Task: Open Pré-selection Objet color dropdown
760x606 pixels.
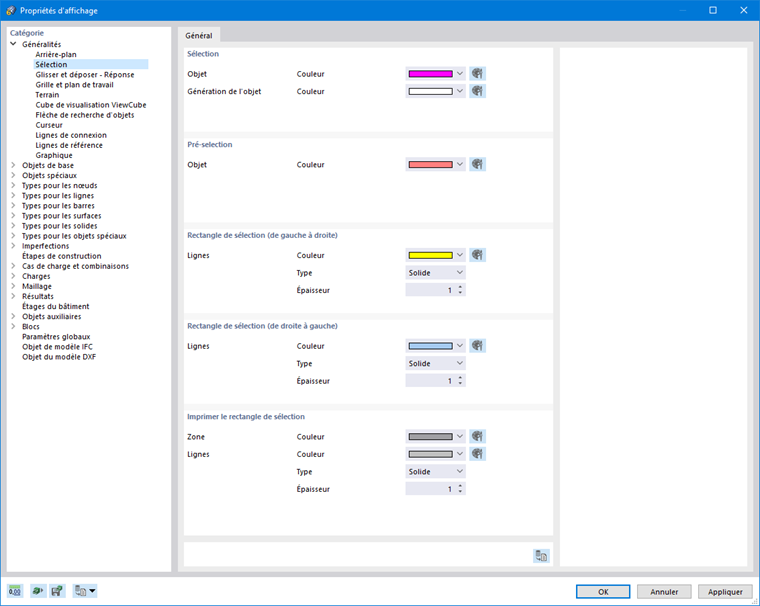Action: 459,164
